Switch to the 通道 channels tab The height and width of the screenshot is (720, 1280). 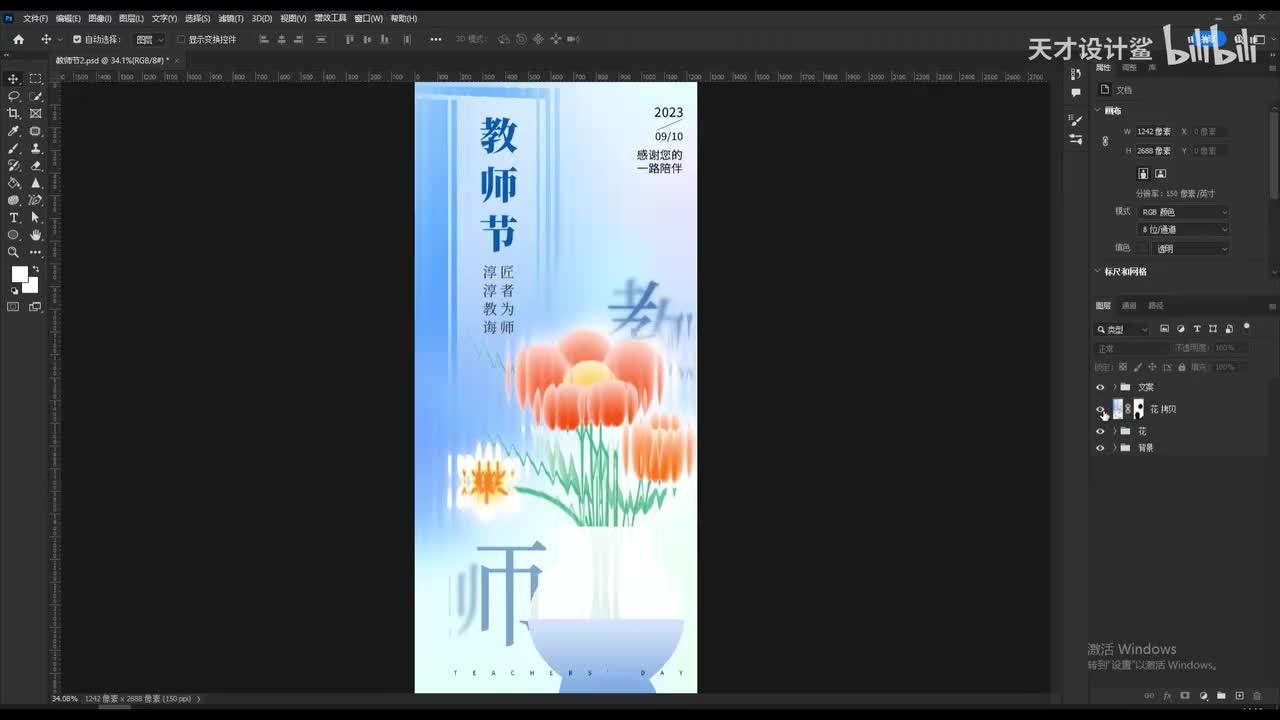point(1129,306)
